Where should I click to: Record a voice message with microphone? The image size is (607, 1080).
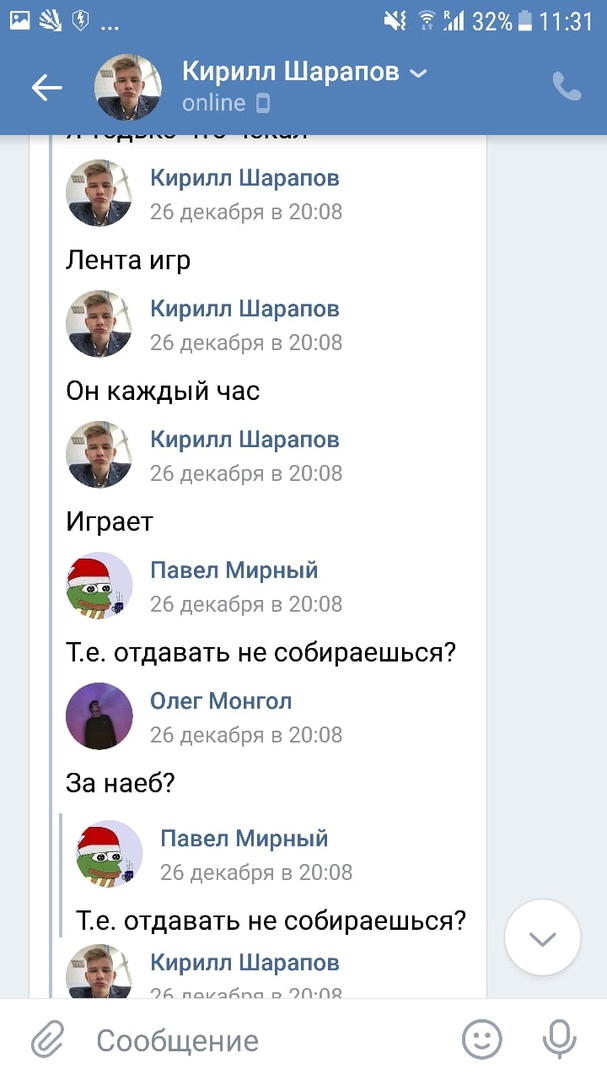(x=559, y=1040)
